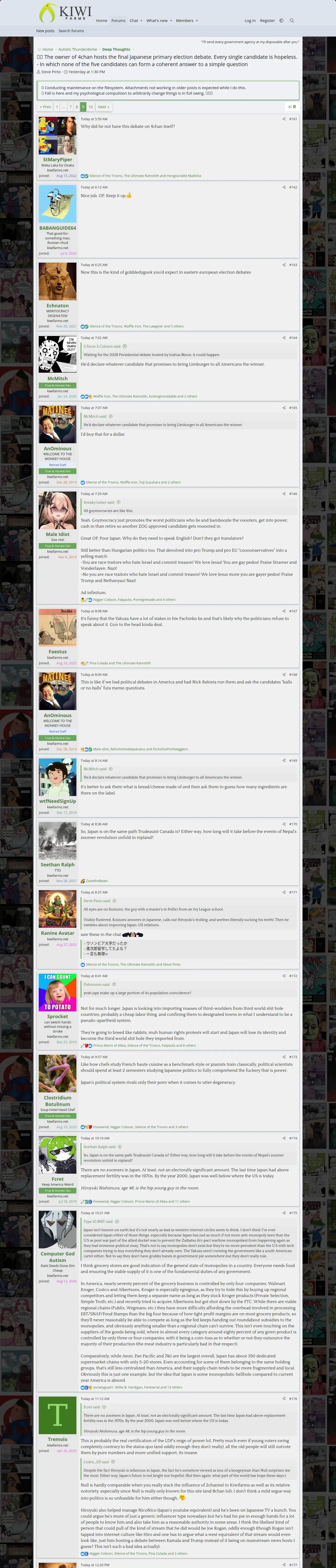
Task: Toggle the light/dark style switcher icon
Action: 281,21
